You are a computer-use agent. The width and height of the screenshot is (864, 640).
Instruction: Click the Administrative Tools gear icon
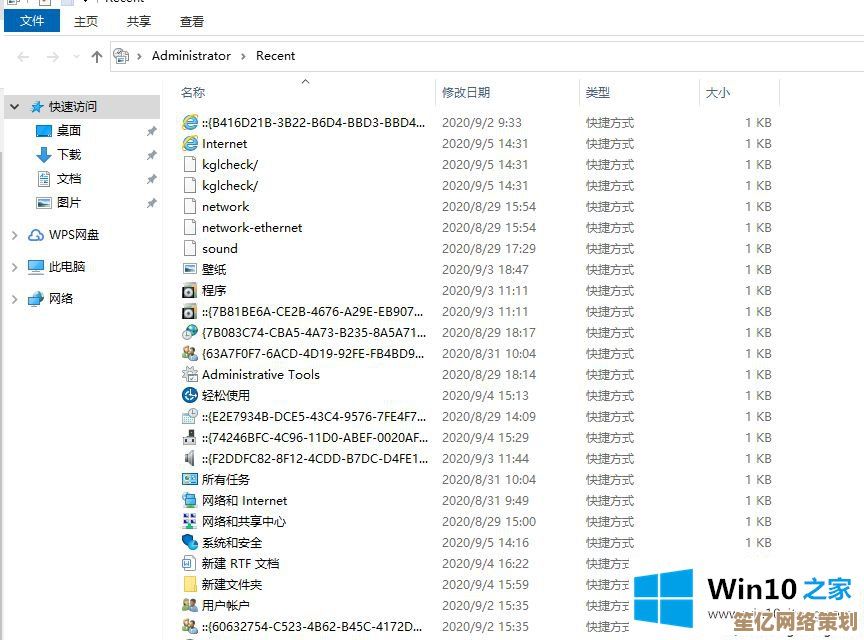click(190, 375)
